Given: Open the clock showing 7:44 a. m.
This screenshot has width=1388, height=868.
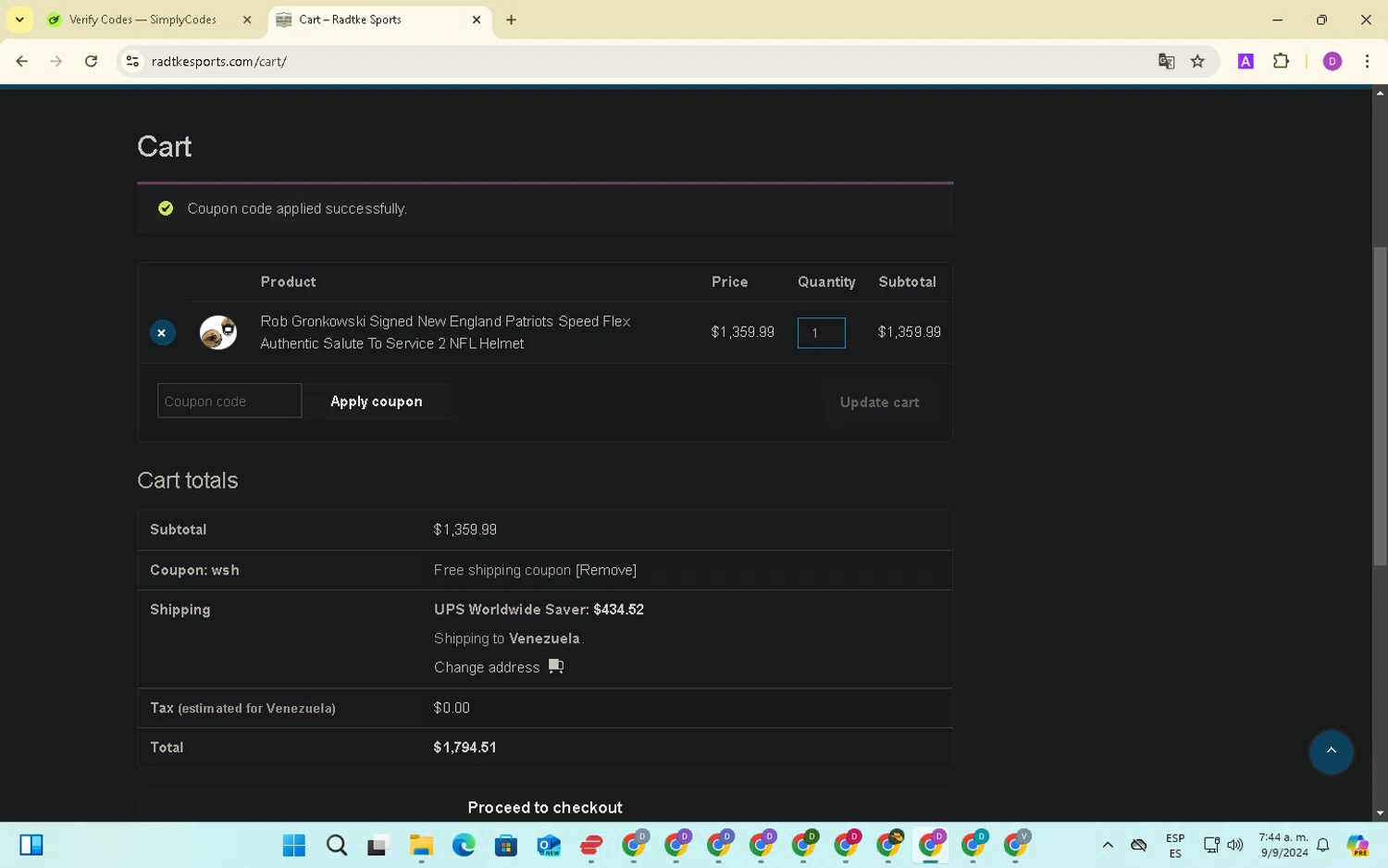Looking at the screenshot, I should (1283, 845).
